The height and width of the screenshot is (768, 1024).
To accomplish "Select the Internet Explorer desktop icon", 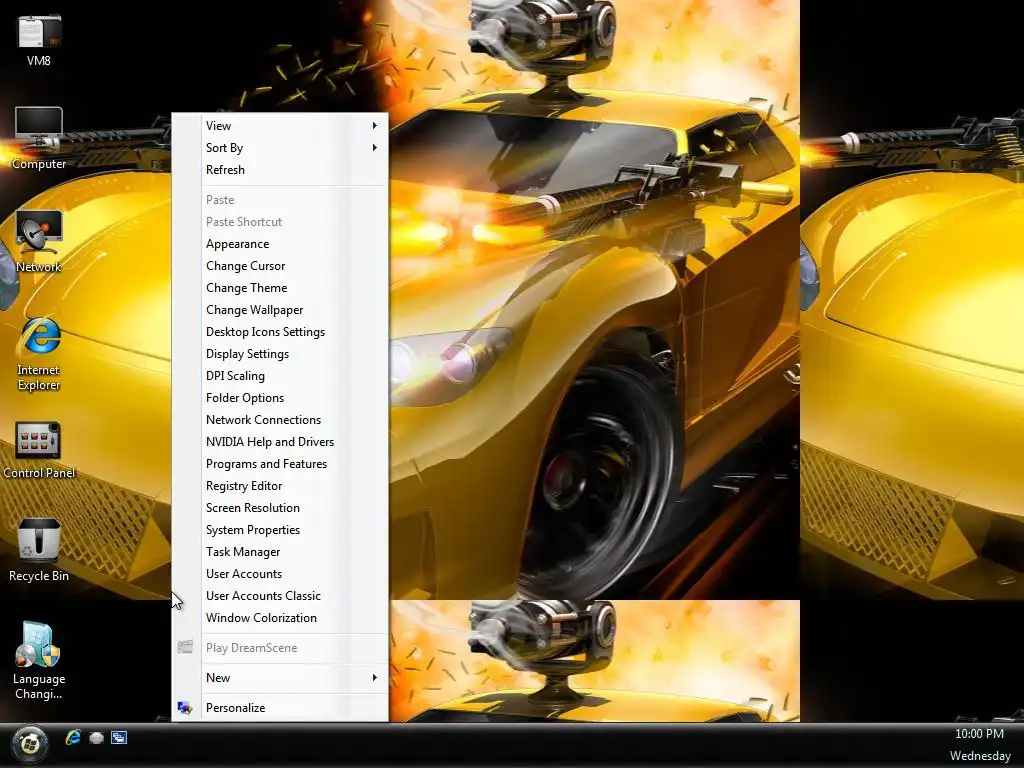I will click(x=39, y=354).
